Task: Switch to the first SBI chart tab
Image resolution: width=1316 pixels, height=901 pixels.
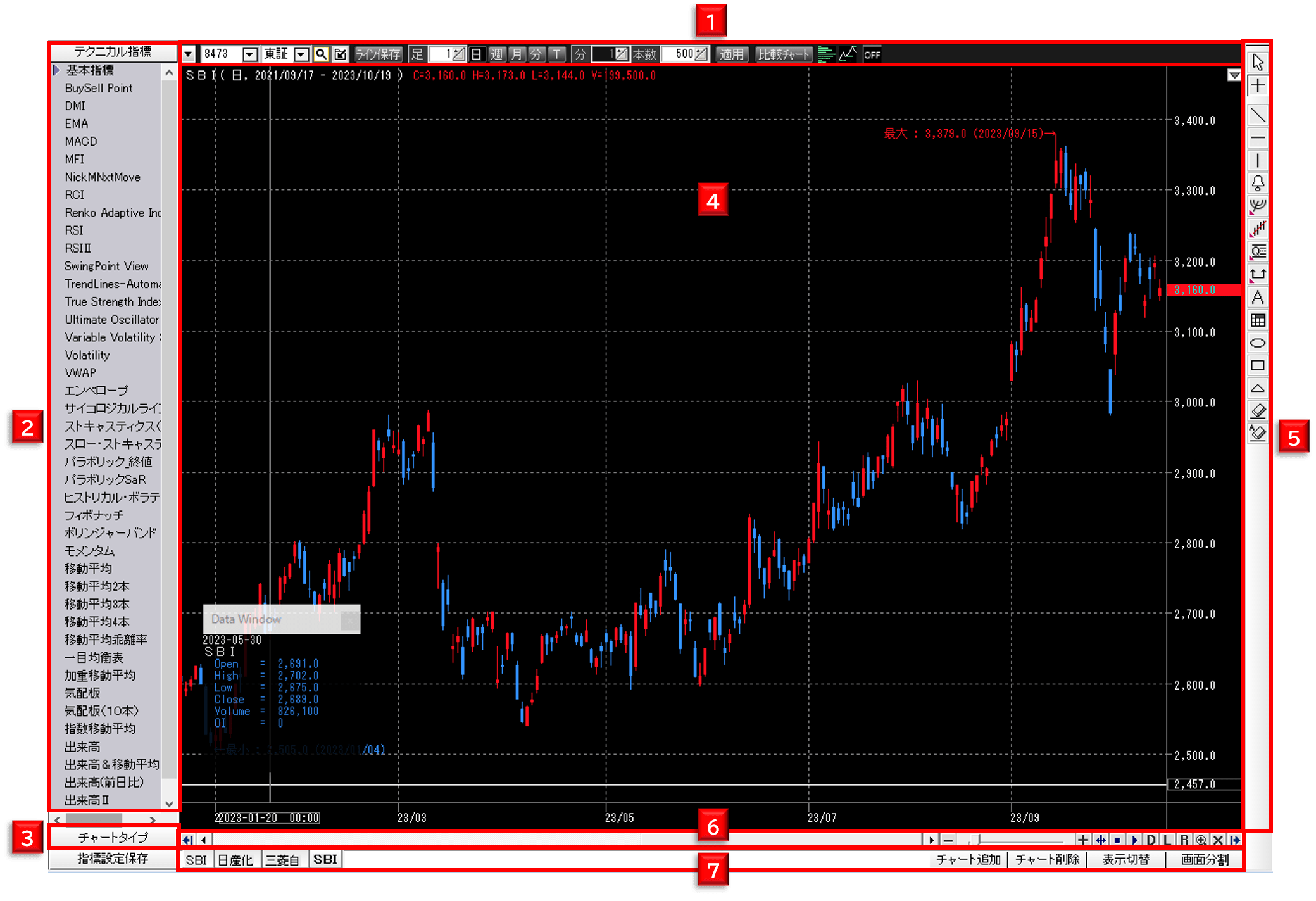Action: pyautogui.click(x=196, y=860)
